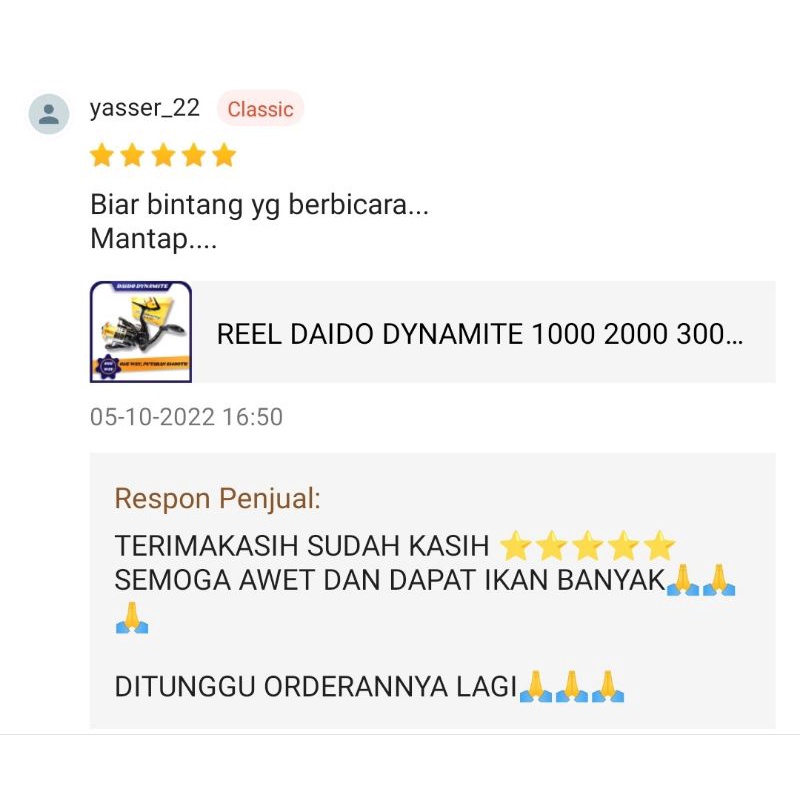
Task: Tap the 'Respon Penjual:' heading
Action: 217,498
